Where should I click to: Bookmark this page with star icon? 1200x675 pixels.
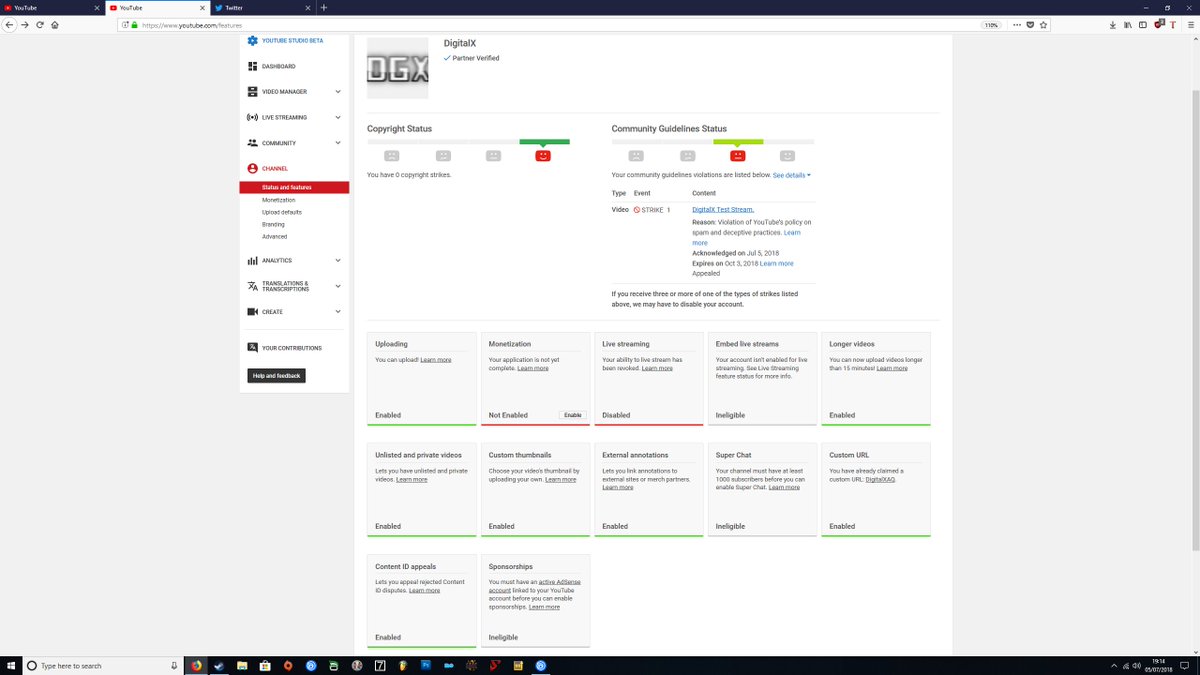point(1044,25)
